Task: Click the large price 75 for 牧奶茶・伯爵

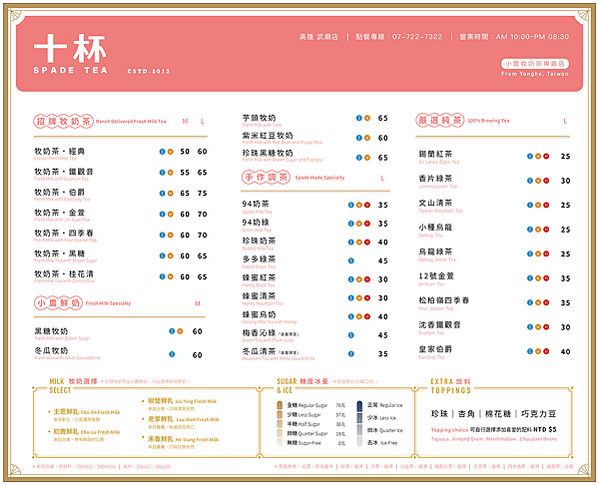Action: point(202,193)
